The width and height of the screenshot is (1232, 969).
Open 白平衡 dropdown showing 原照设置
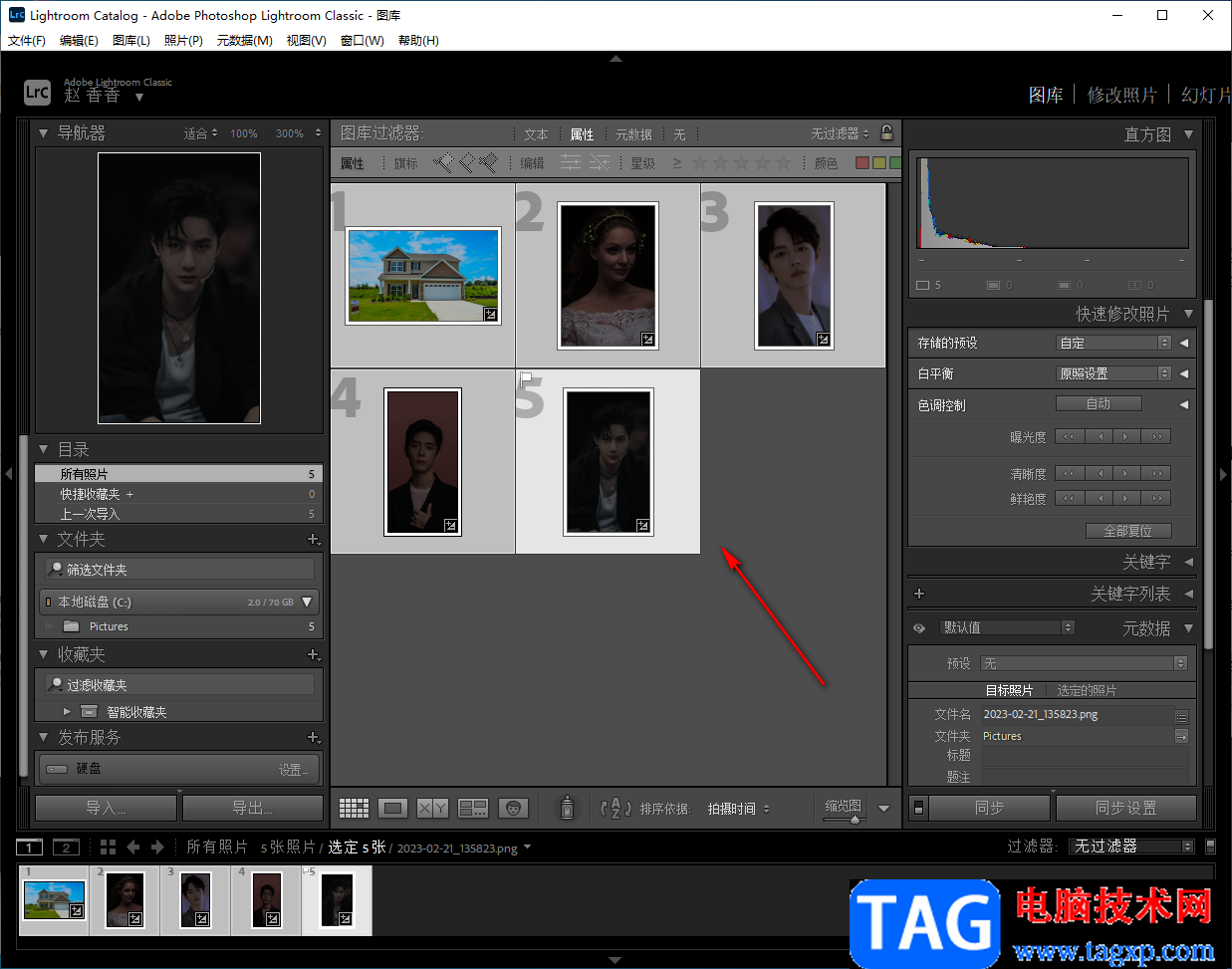coord(1113,373)
